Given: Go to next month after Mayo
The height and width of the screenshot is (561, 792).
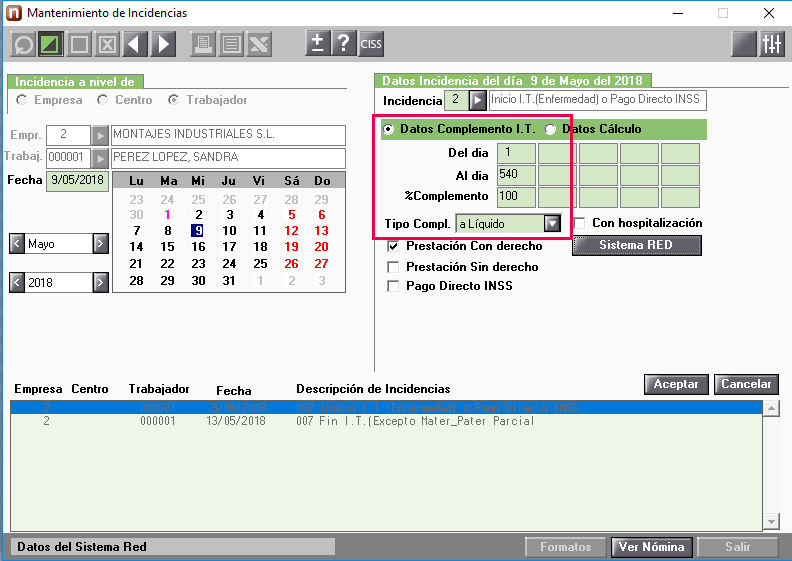Looking at the screenshot, I should (101, 243).
